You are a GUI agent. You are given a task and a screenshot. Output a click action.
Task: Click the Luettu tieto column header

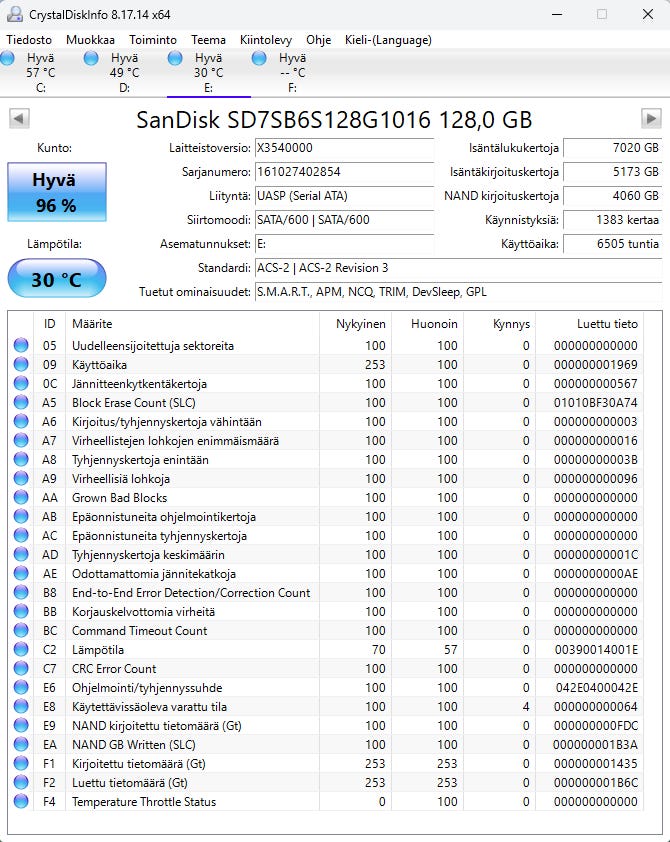tap(607, 324)
